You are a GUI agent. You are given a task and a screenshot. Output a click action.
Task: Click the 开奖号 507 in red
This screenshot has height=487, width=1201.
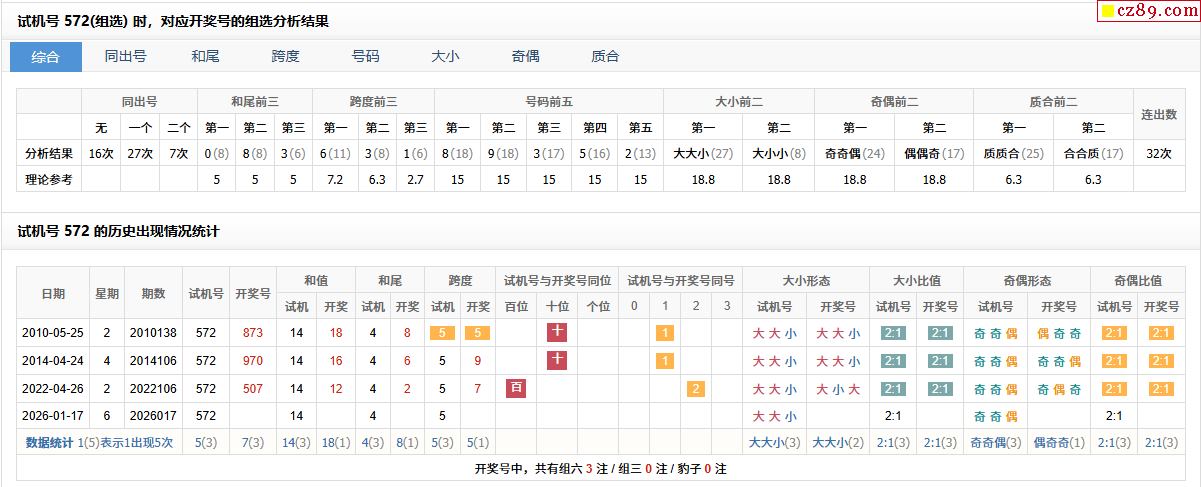click(x=252, y=388)
